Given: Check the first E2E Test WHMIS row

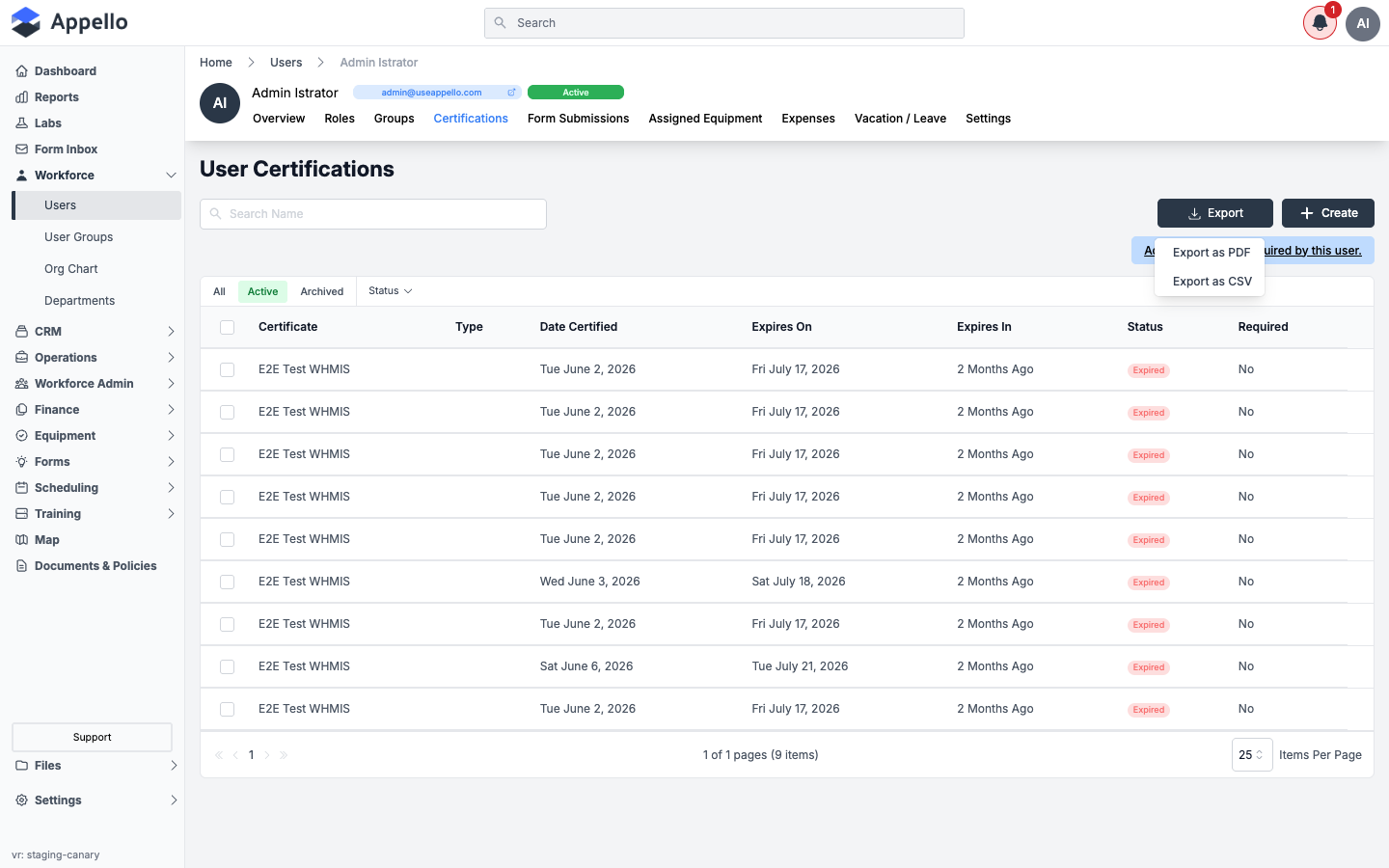Looking at the screenshot, I should click(x=228, y=369).
